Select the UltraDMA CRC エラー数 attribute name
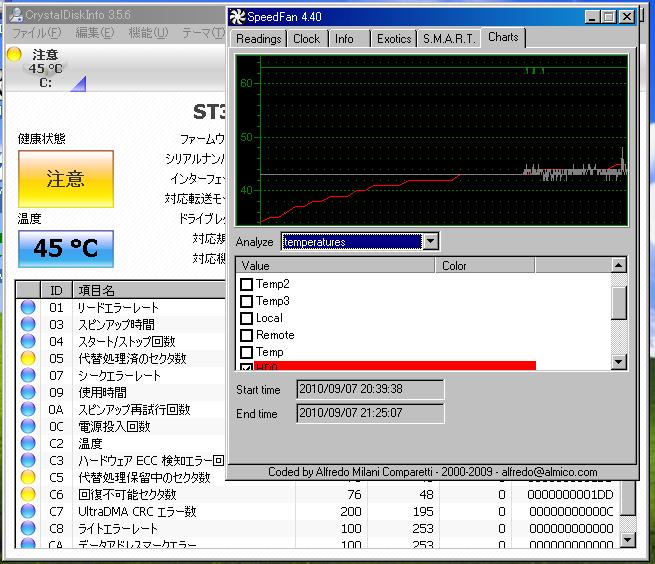The image size is (655, 564). (137, 512)
